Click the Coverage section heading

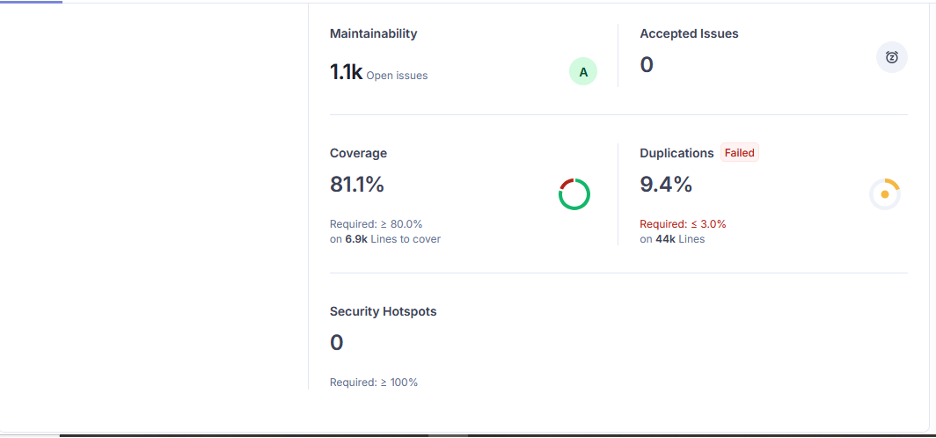tap(358, 153)
